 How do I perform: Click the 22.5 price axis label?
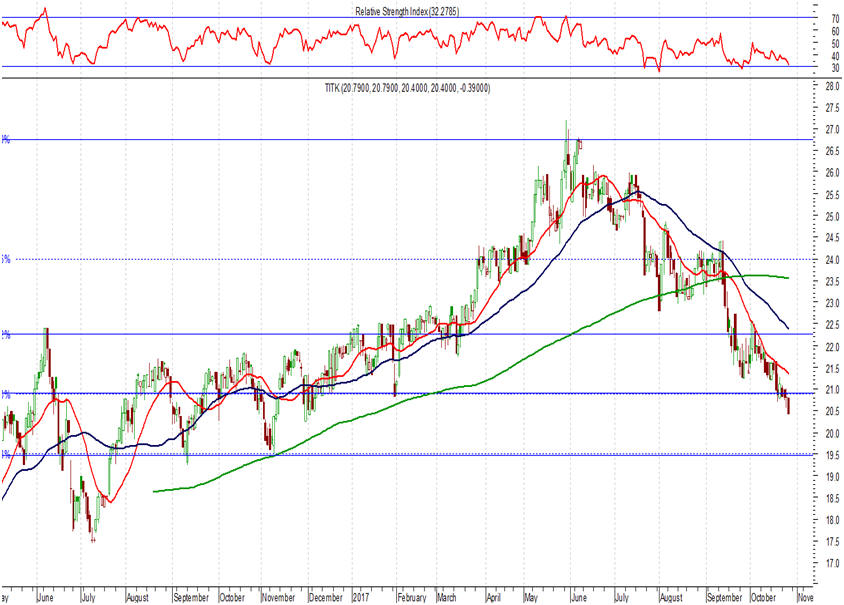832,325
